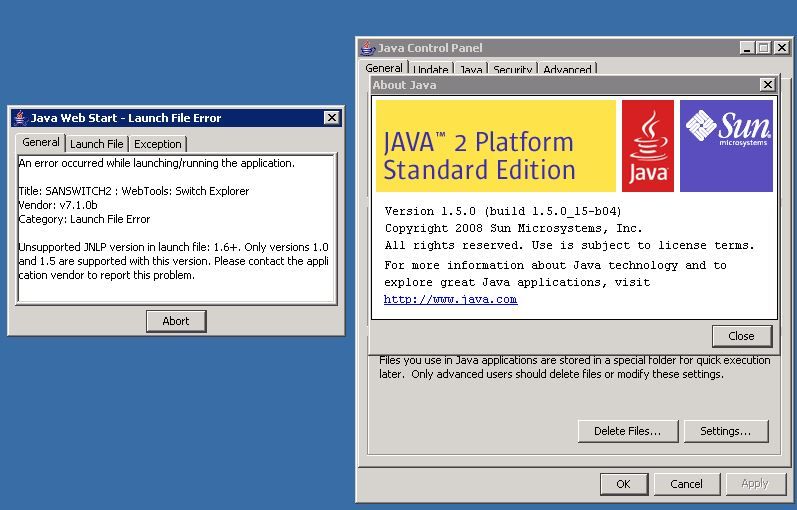Click the 'Only advanced users should delete files' text
797x510 pixels.
tap(567, 374)
